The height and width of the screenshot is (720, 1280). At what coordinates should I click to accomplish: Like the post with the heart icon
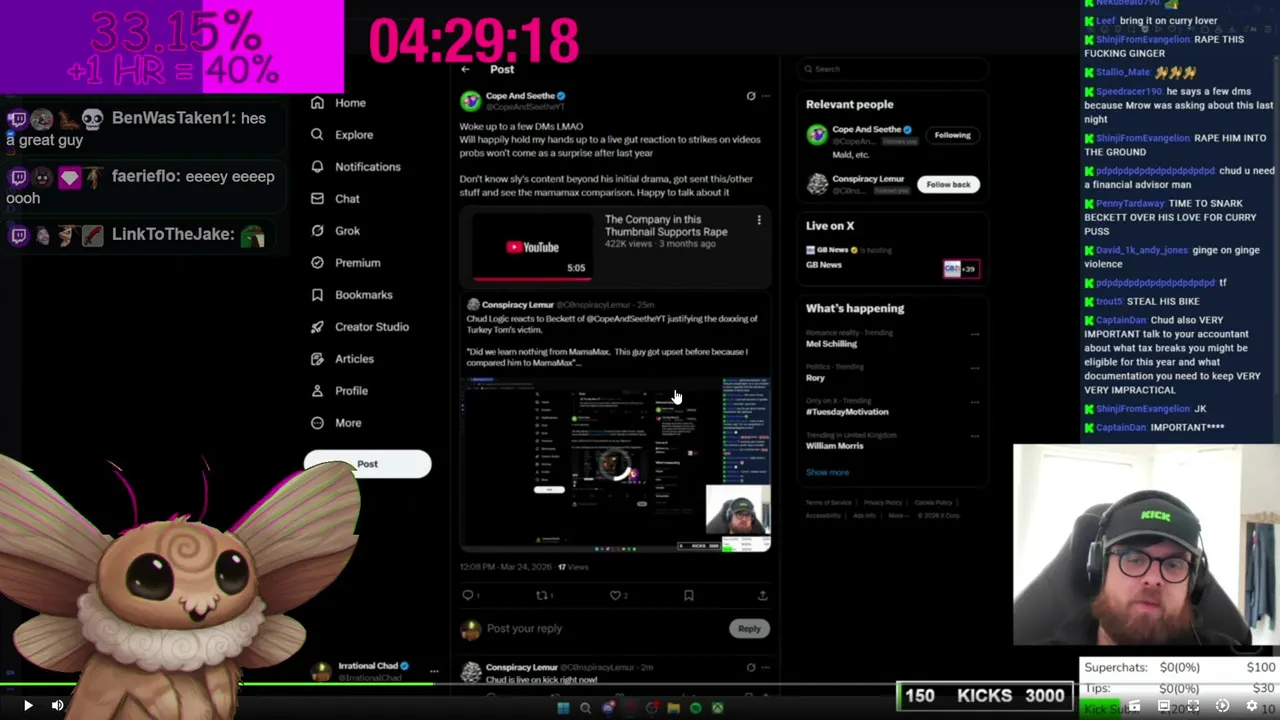pyautogui.click(x=615, y=595)
